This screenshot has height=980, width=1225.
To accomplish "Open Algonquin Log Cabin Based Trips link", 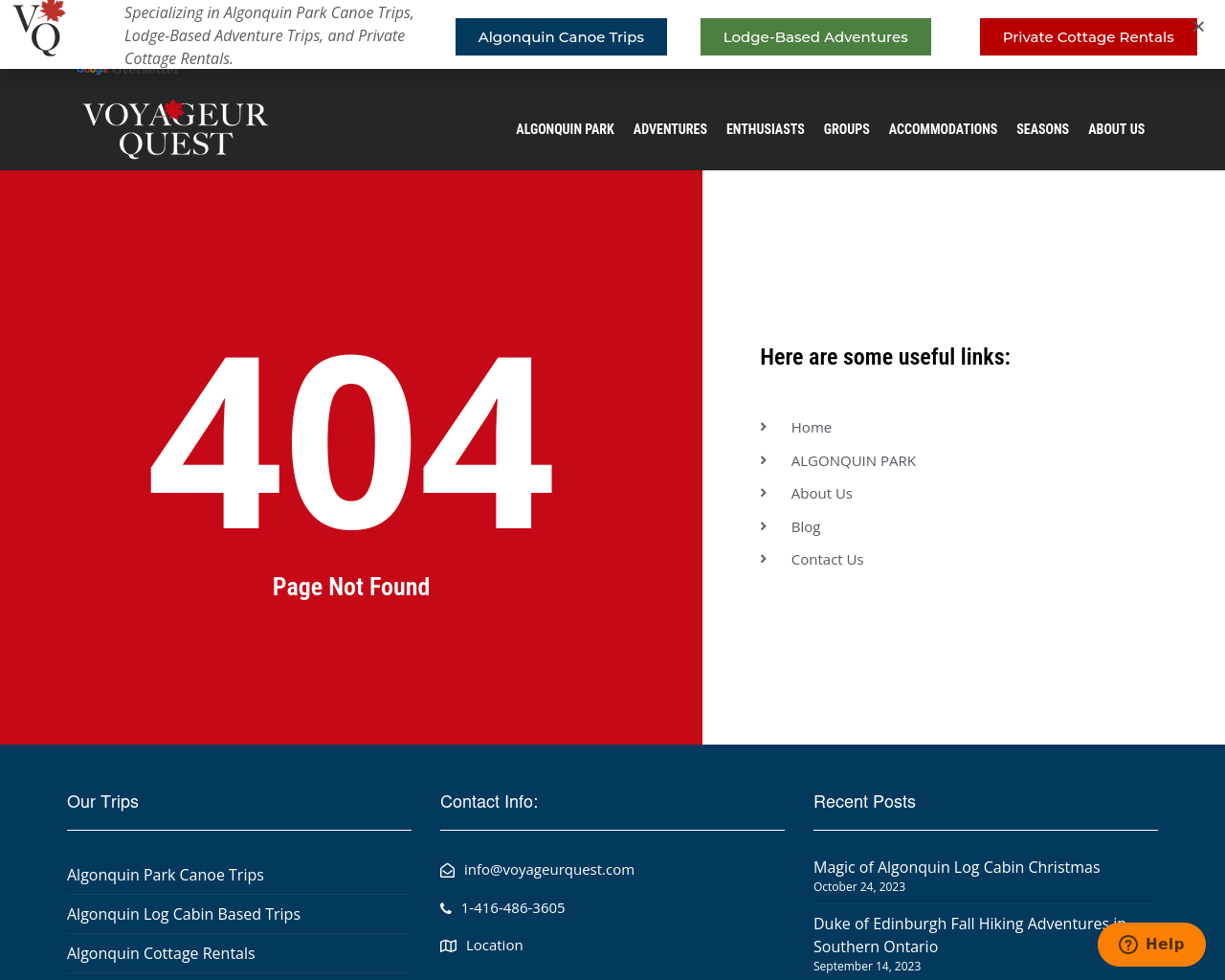I will [184, 914].
